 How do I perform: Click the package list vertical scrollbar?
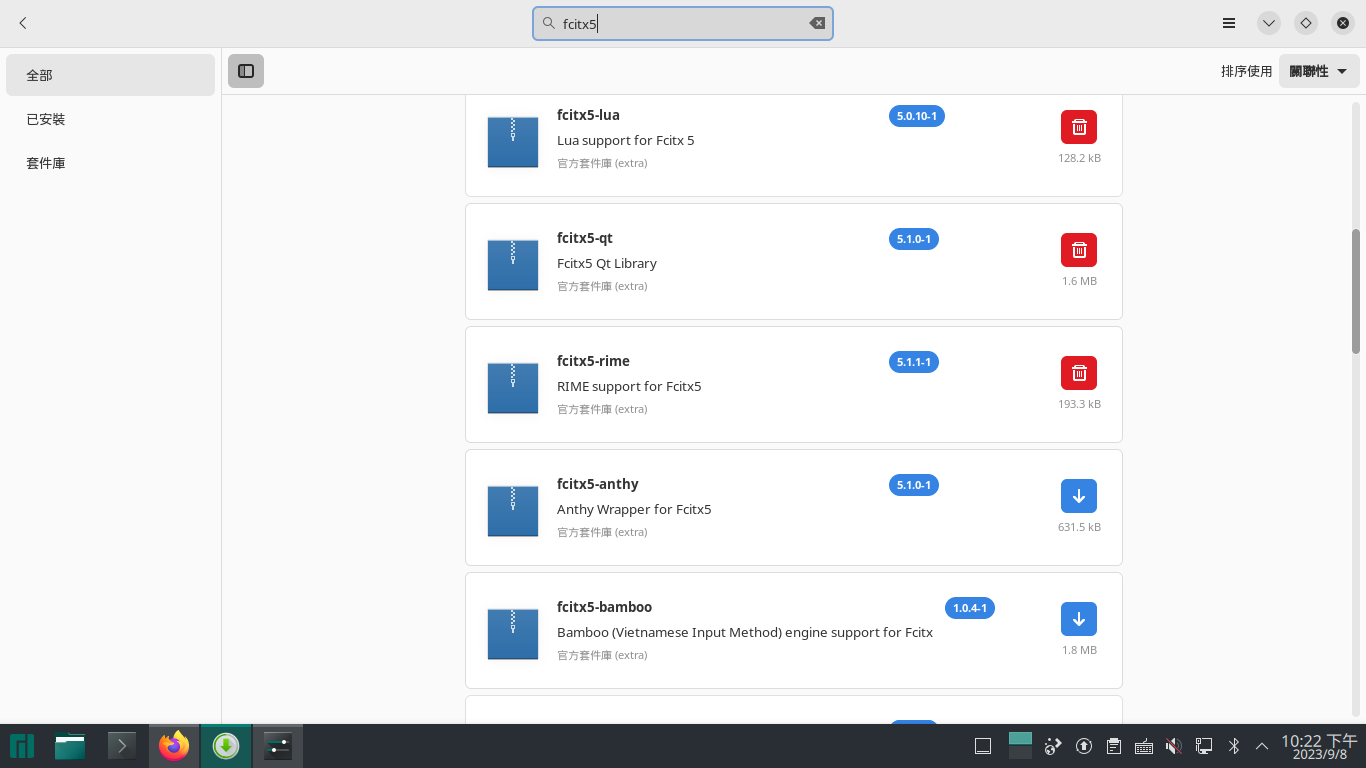pyautogui.click(x=1356, y=291)
